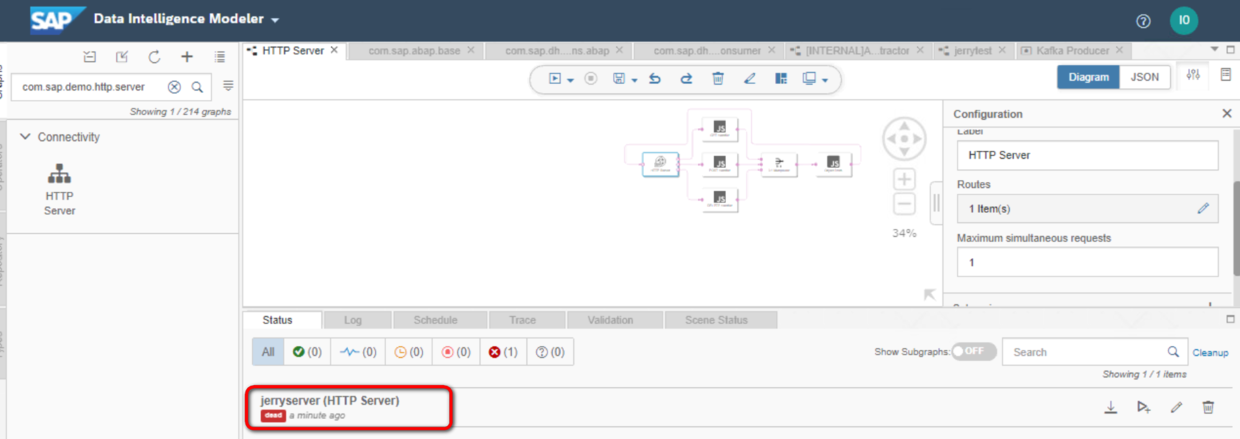Open the Log tab
The width and height of the screenshot is (1240, 439).
(353, 320)
